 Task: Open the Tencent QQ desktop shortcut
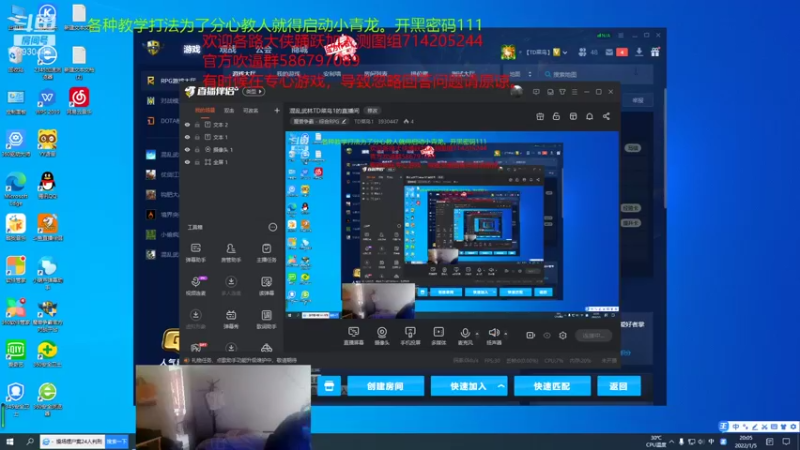tap(47, 186)
